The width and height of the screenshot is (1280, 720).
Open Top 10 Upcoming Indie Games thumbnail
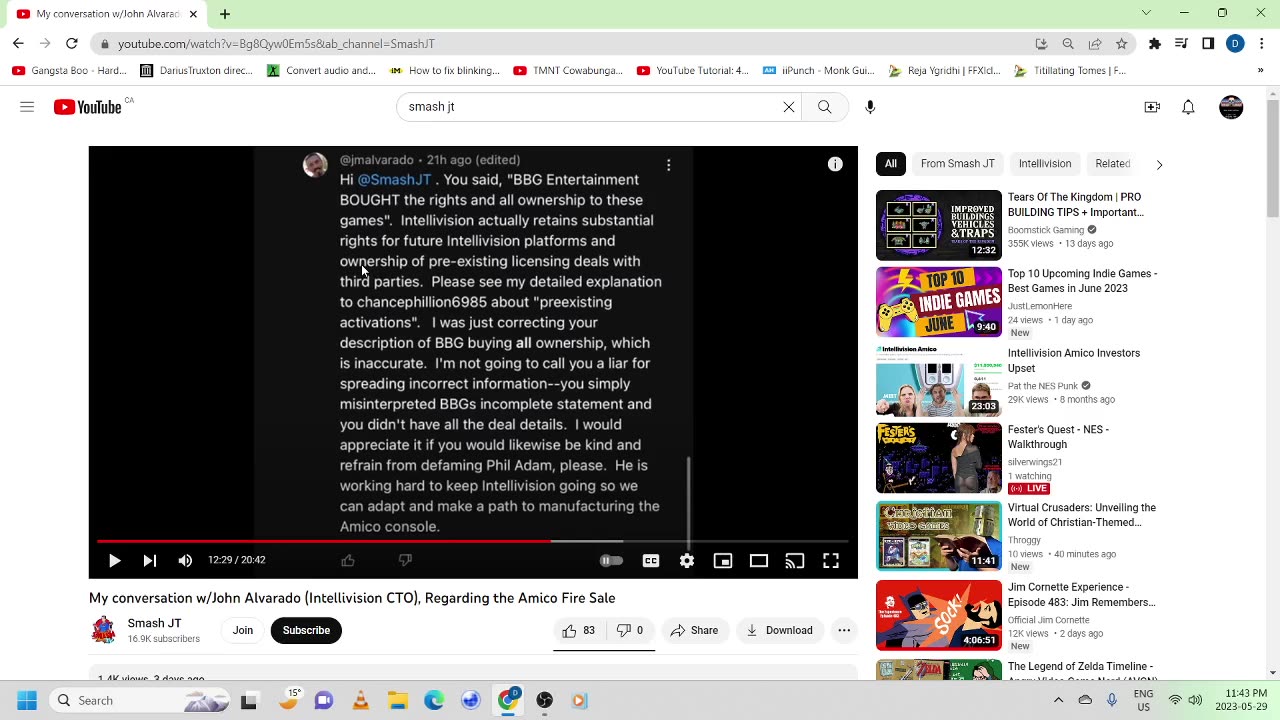939,301
